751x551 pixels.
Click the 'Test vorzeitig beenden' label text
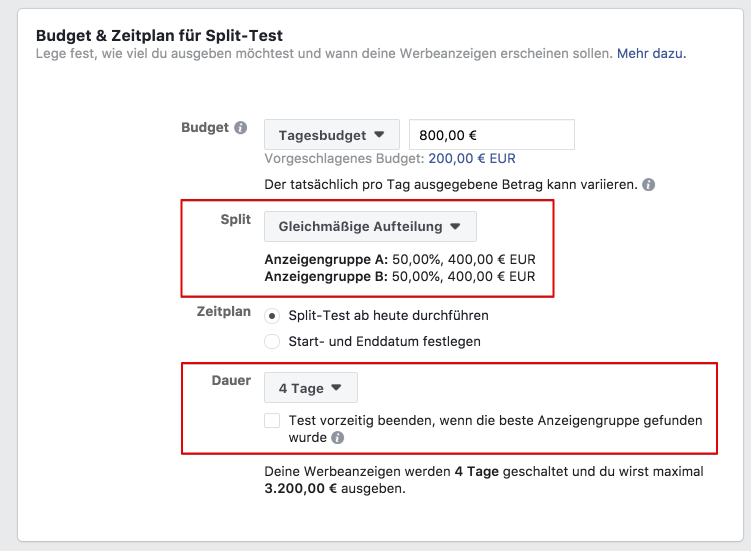pyautogui.click(x=495, y=421)
